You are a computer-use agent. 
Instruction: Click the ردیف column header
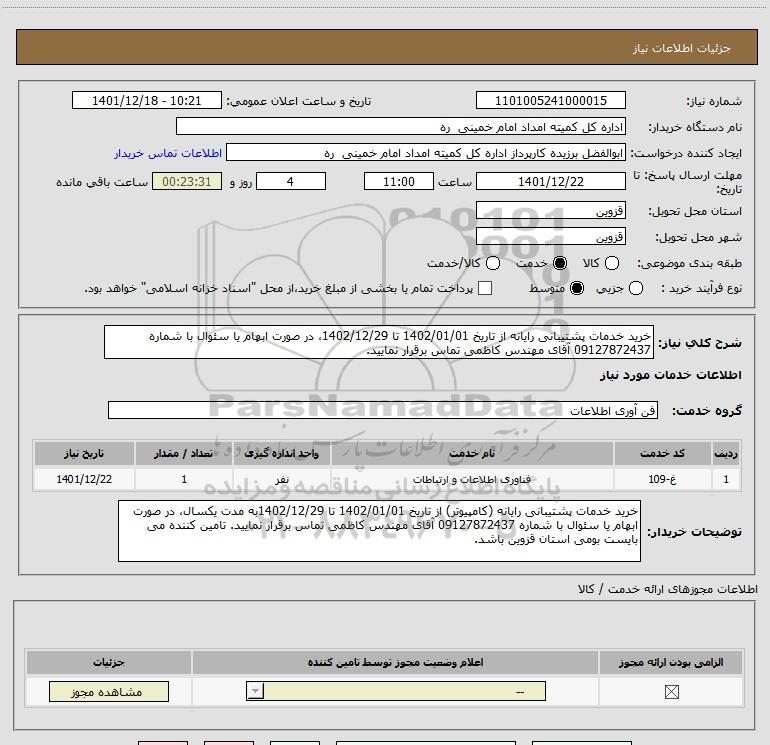pyautogui.click(x=726, y=453)
